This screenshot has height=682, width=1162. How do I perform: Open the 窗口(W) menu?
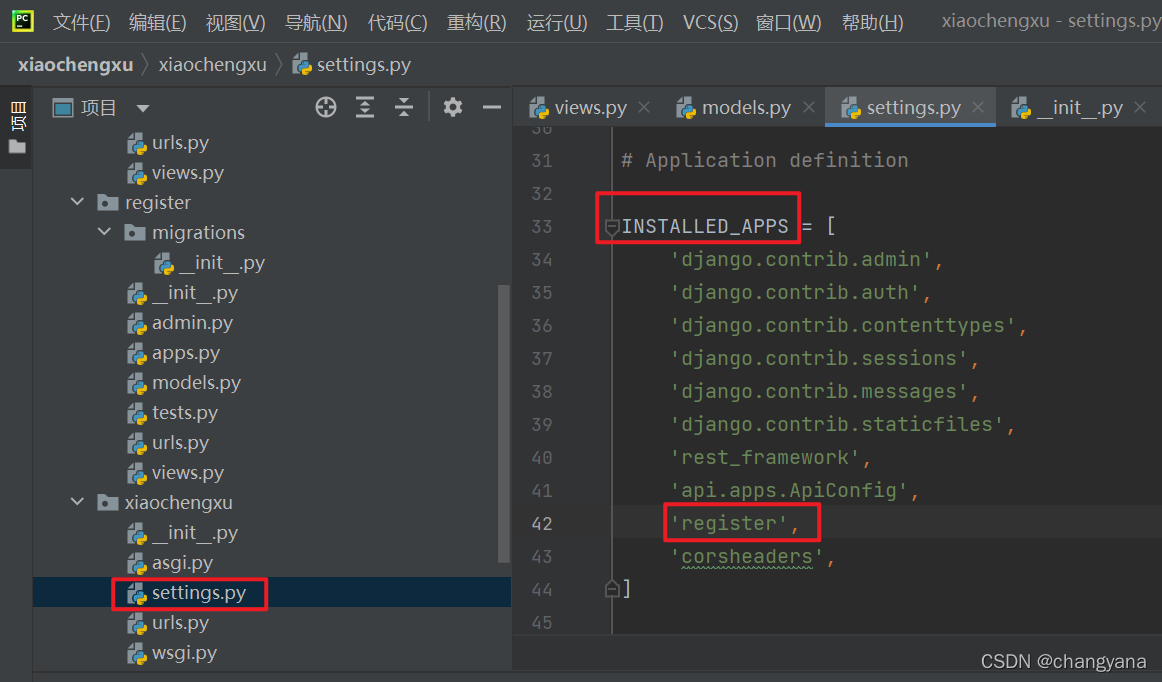point(788,22)
